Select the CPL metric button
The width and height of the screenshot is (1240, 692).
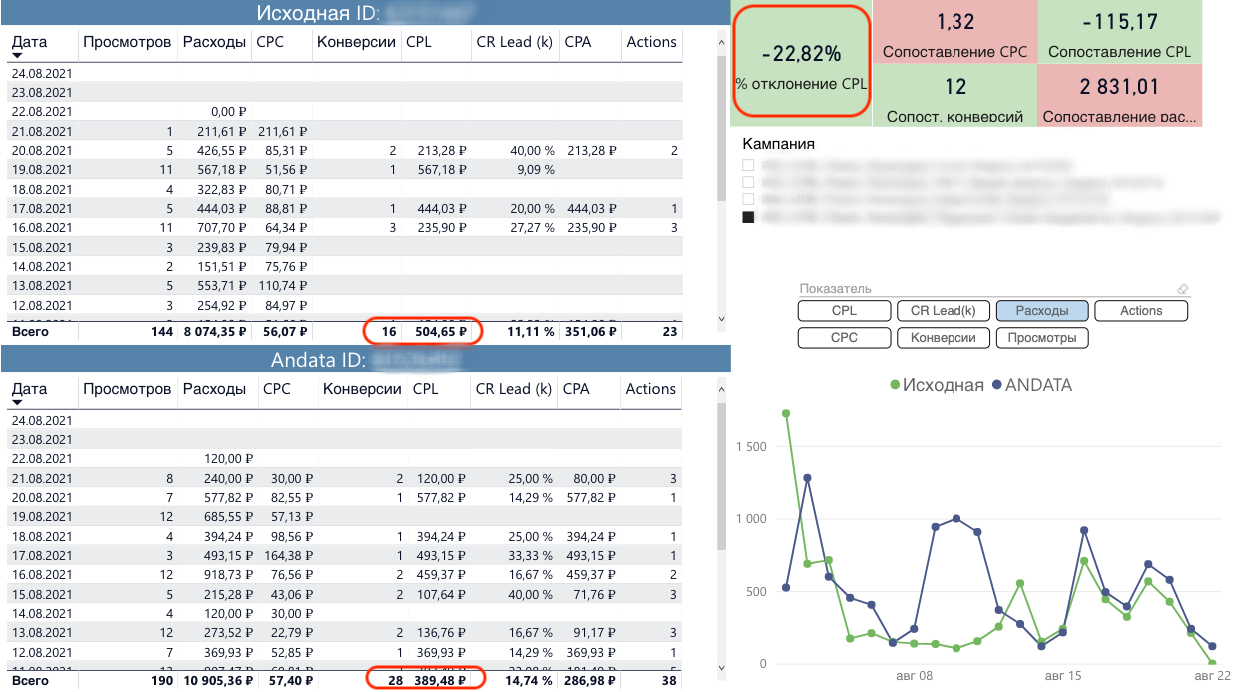click(844, 311)
